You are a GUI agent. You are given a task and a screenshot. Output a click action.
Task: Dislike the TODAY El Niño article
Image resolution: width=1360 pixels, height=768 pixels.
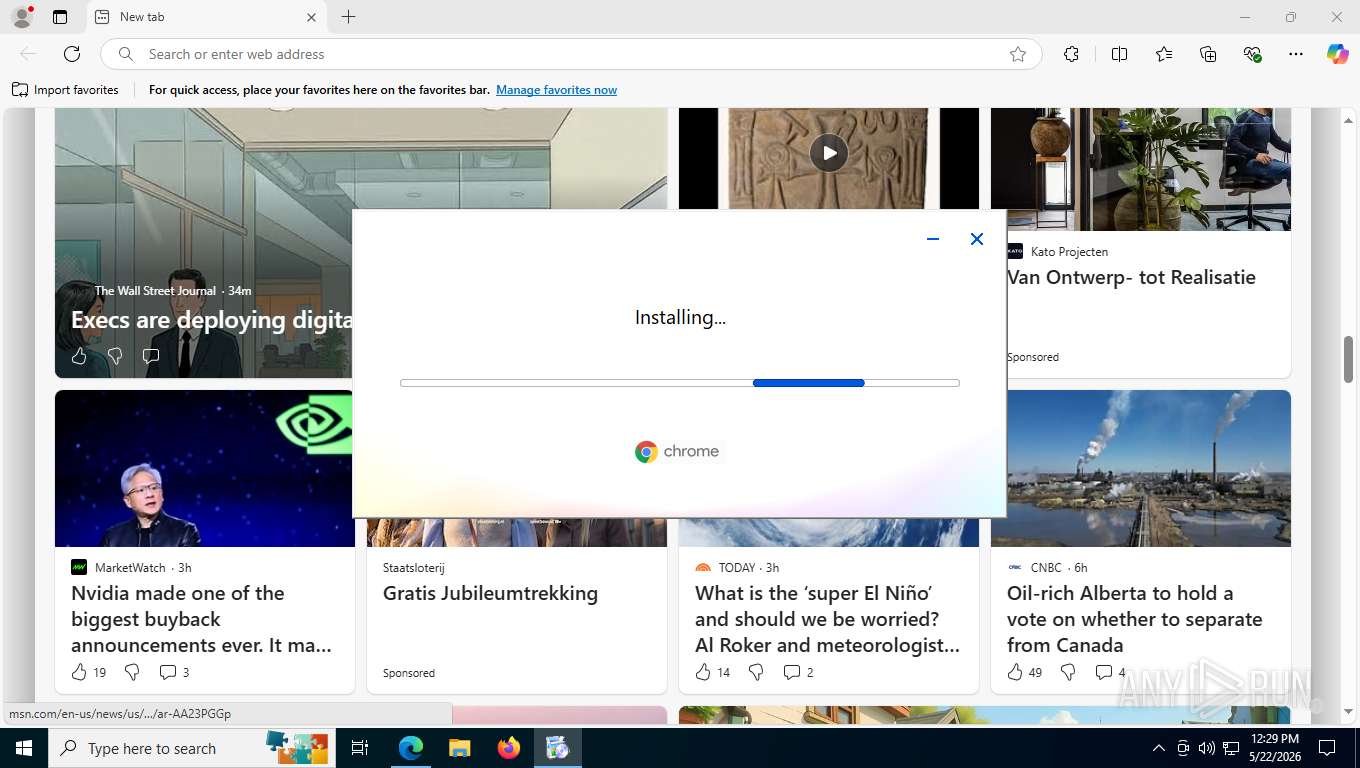[756, 672]
